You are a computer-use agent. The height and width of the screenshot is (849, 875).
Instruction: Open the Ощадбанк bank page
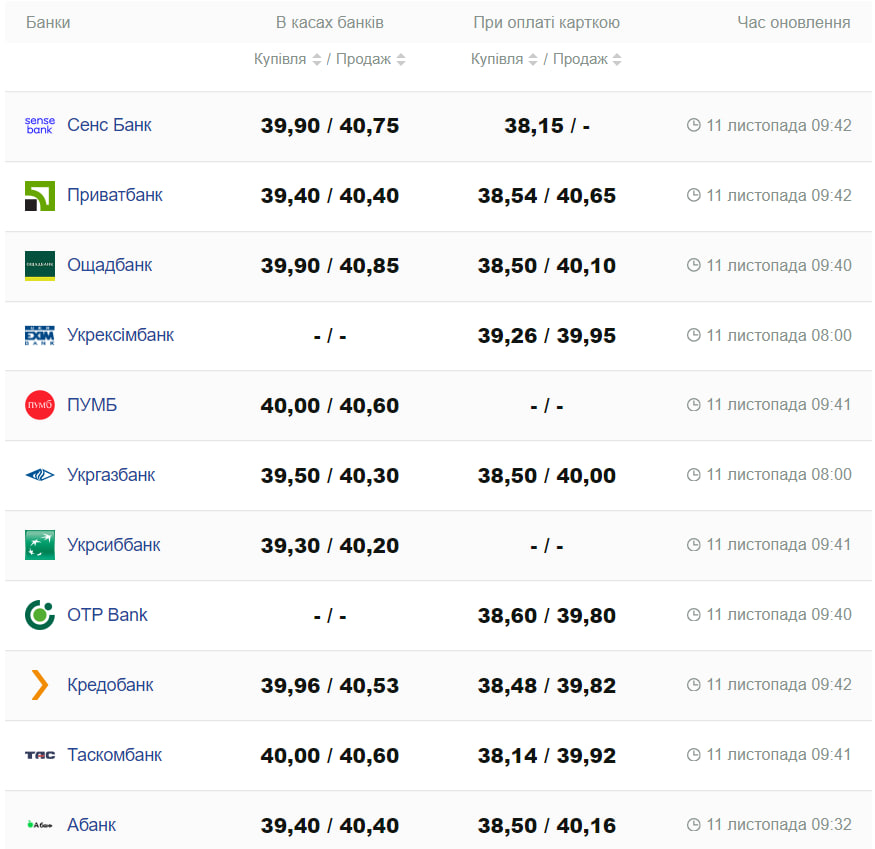click(x=109, y=265)
